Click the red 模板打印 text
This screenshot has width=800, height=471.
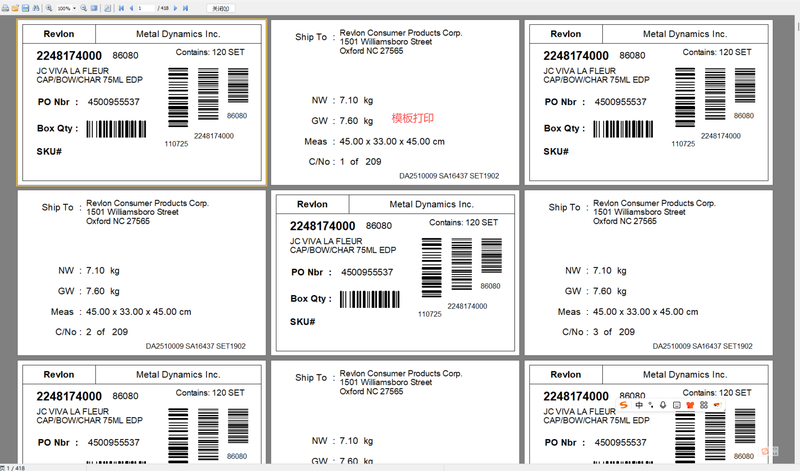[x=413, y=118]
